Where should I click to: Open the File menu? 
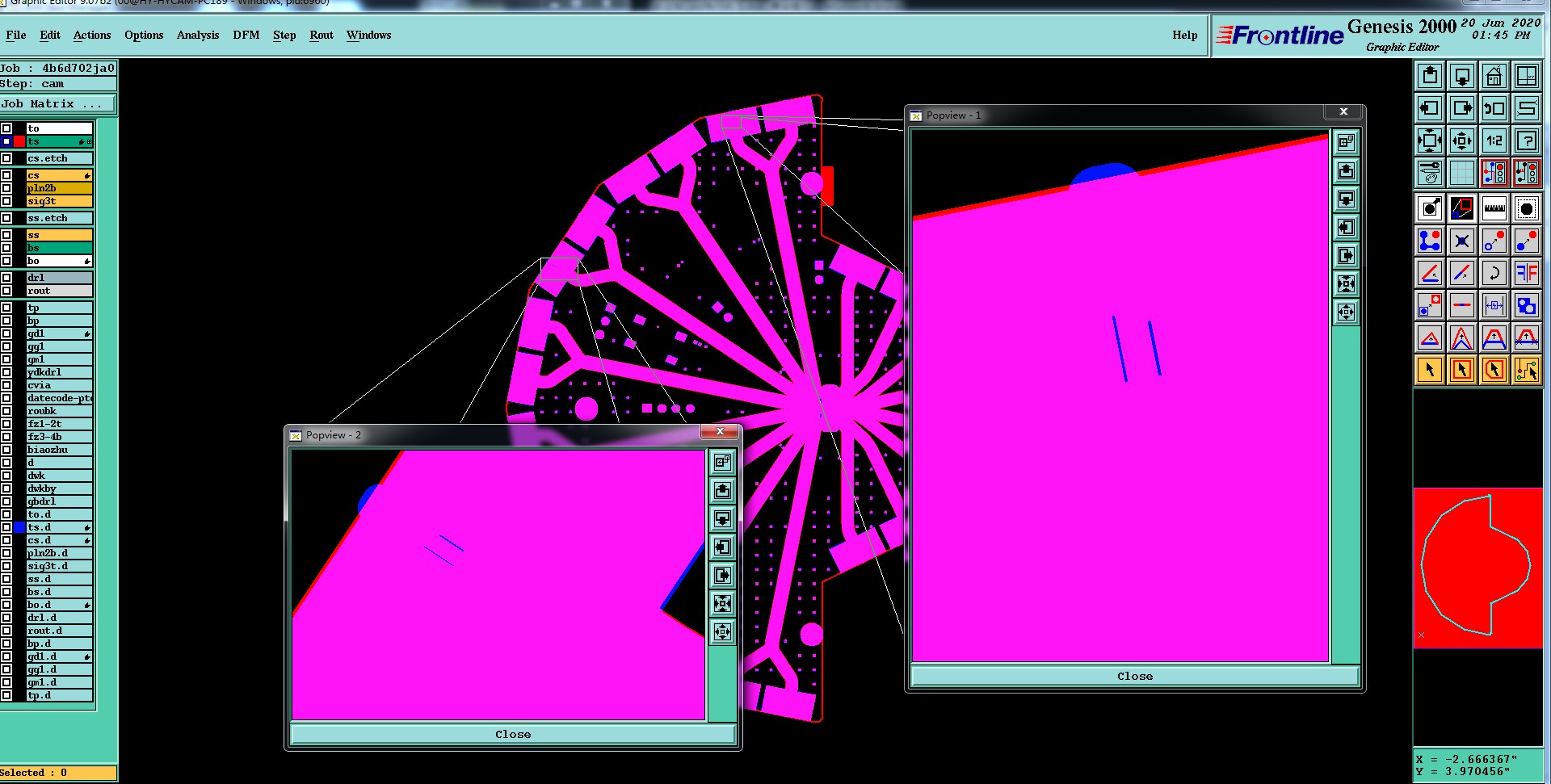pos(16,35)
